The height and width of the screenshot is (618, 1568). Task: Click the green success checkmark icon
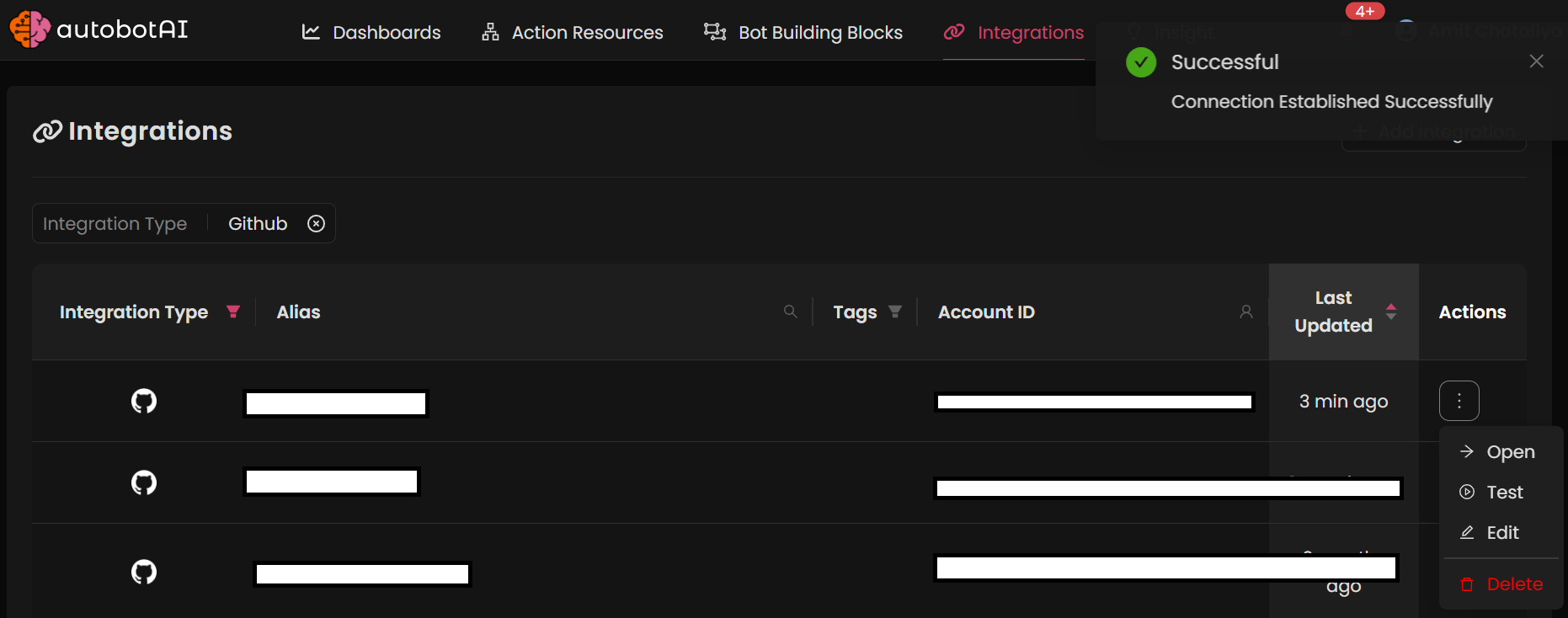1141,62
